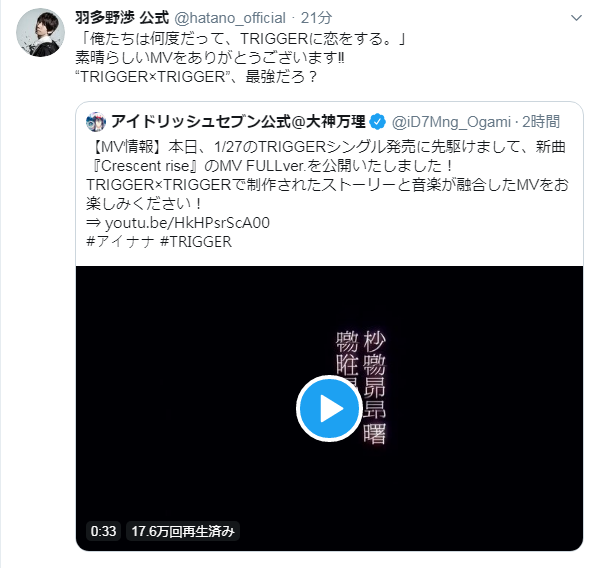Click the 2時間 timestamp of quoted tweet
This screenshot has width=598, height=568.
(541, 122)
